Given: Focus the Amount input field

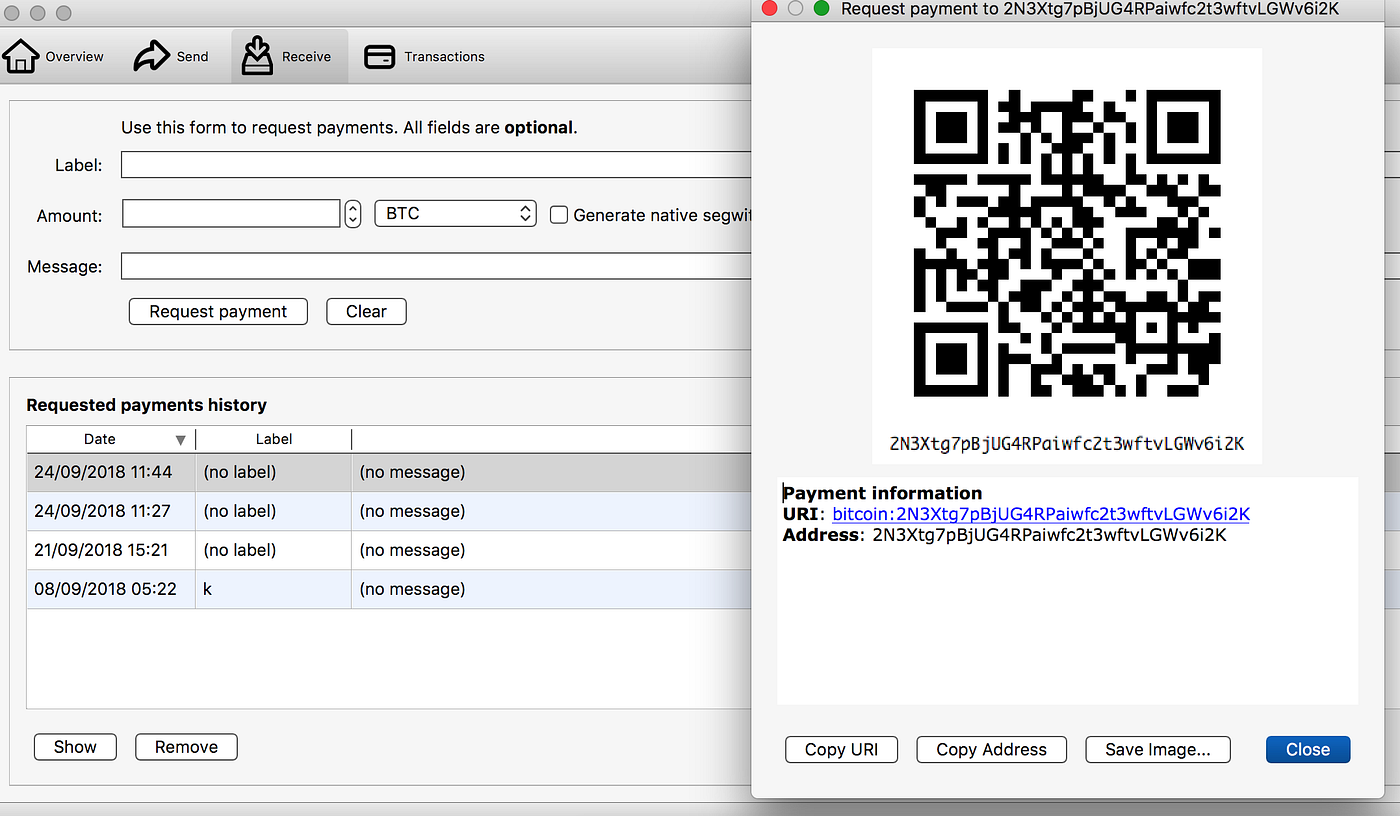Looking at the screenshot, I should [x=231, y=214].
